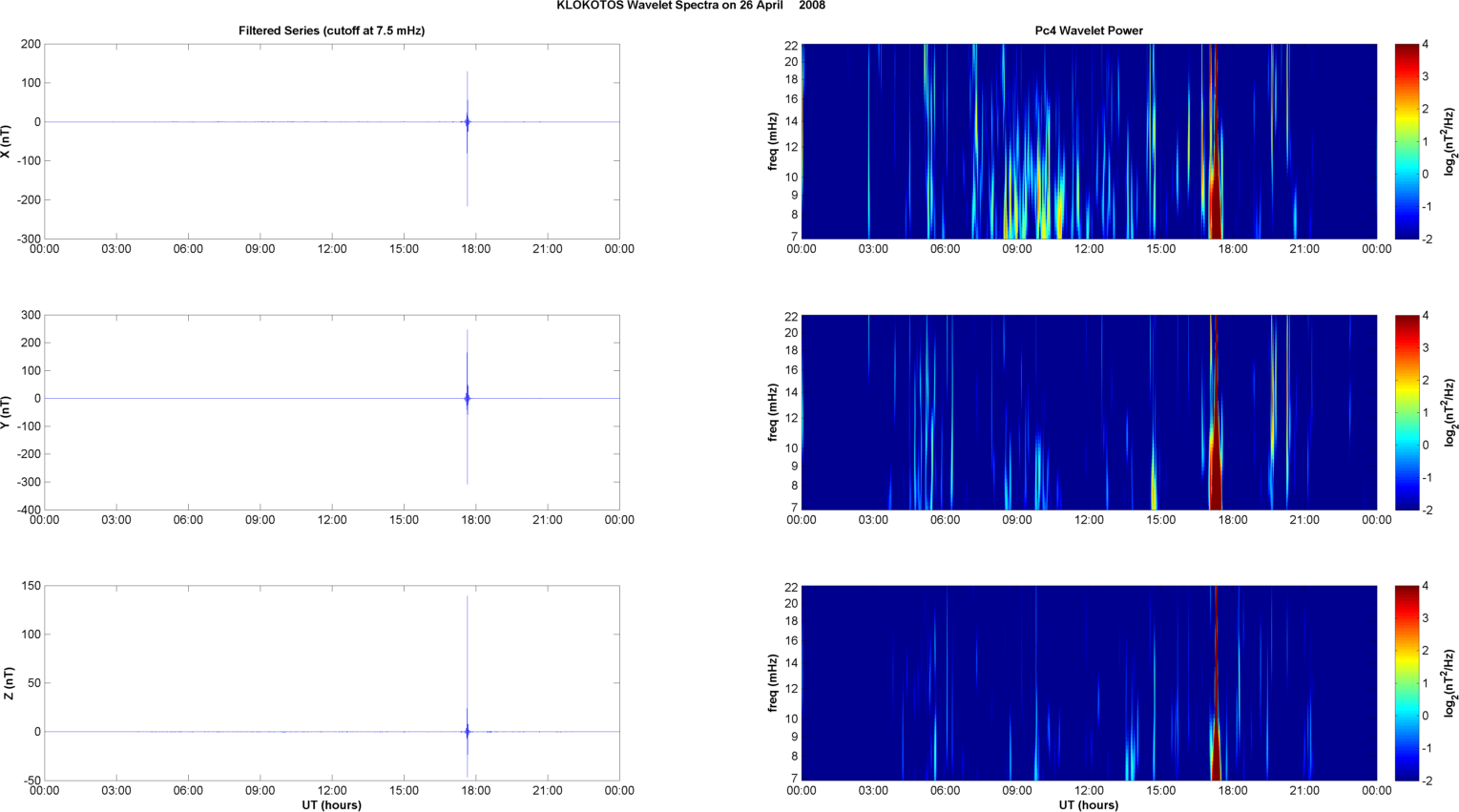This screenshot has width=1459, height=812.
Task: Click the X (nT) axis label
Action: pos(7,141)
